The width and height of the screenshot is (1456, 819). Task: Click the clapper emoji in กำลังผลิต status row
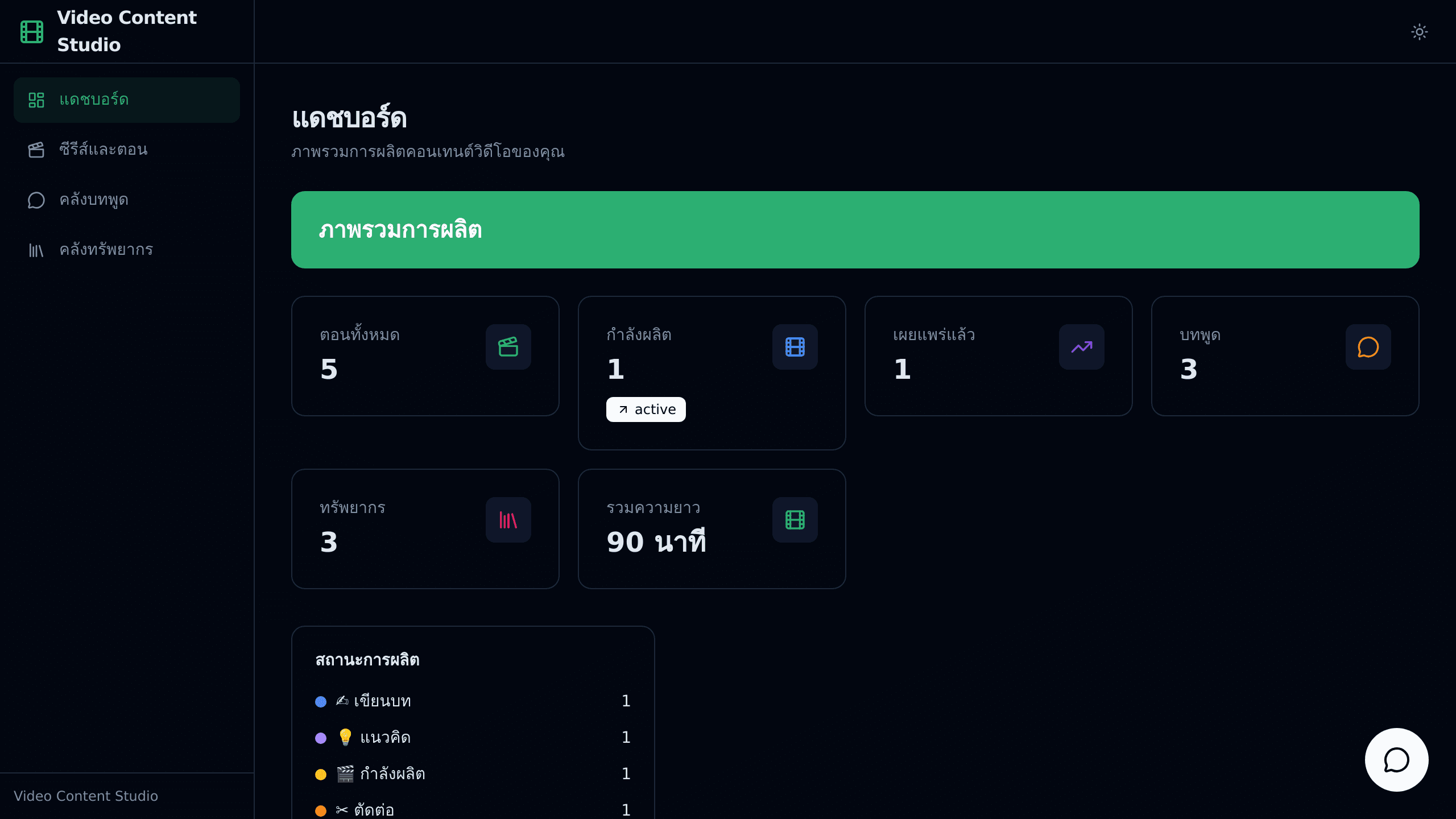[345, 773]
